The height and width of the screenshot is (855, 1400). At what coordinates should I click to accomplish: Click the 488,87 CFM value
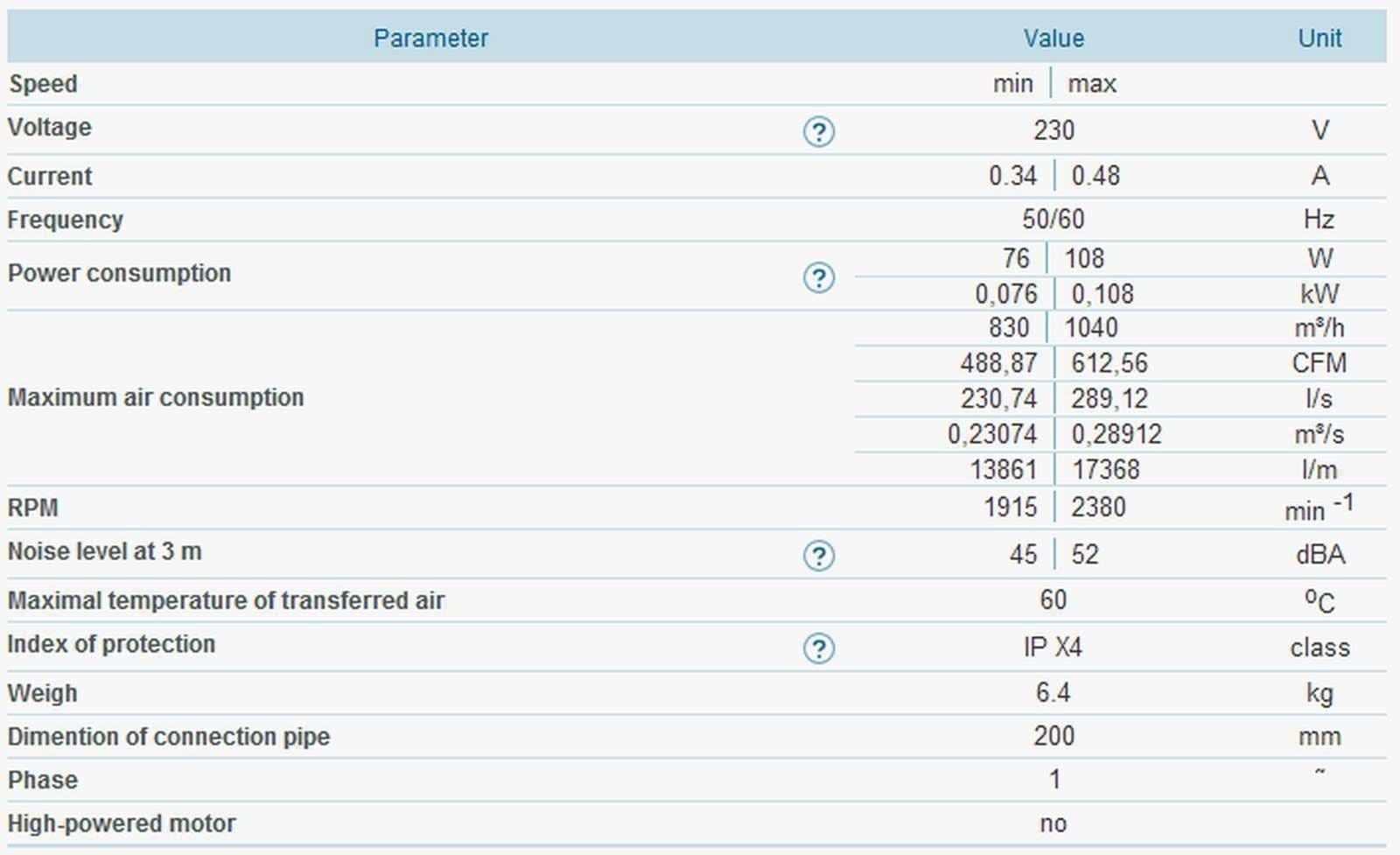click(x=998, y=363)
